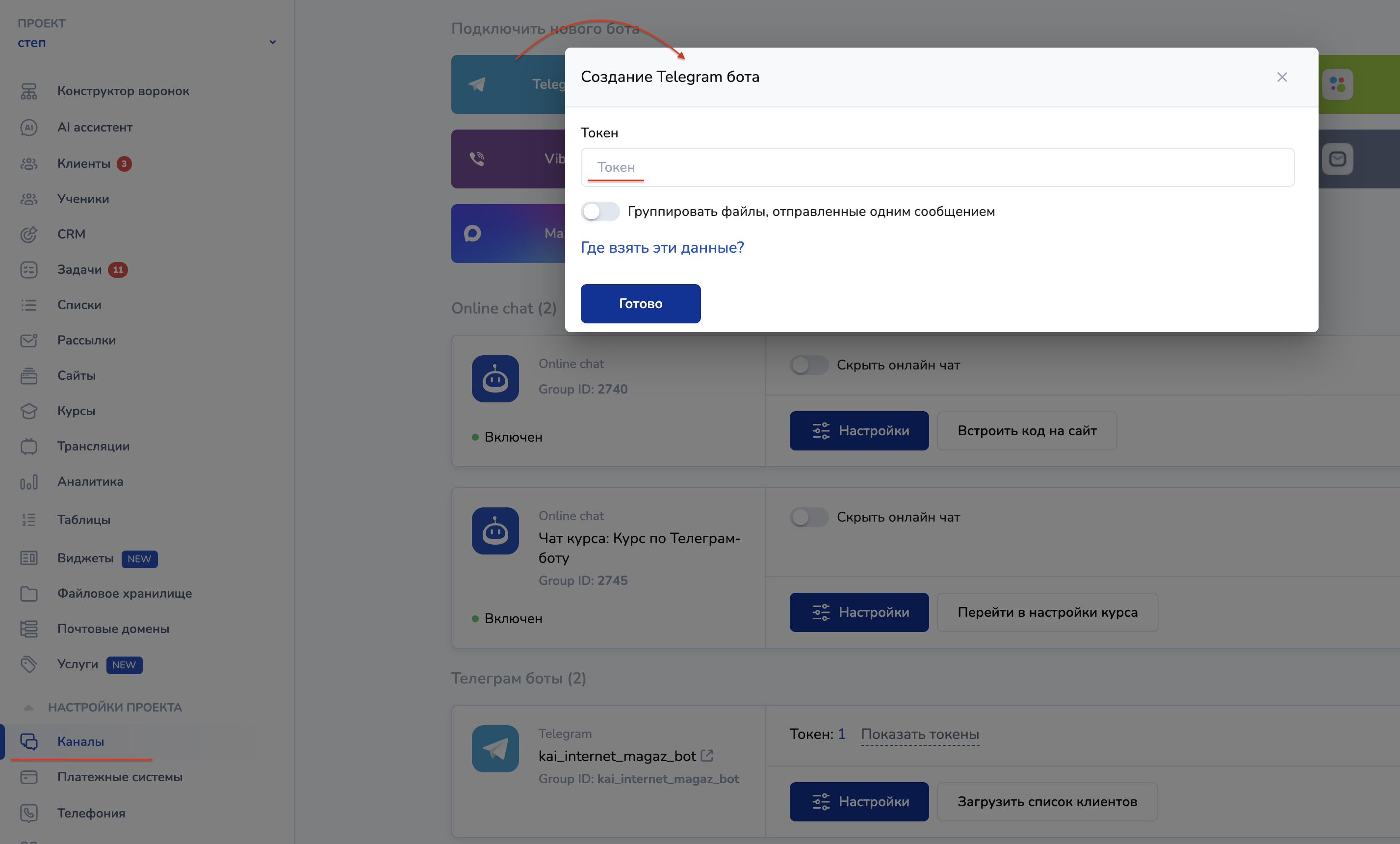Open the Где взять эти данные? link
Screen dimensions: 1400x844
tap(662, 248)
